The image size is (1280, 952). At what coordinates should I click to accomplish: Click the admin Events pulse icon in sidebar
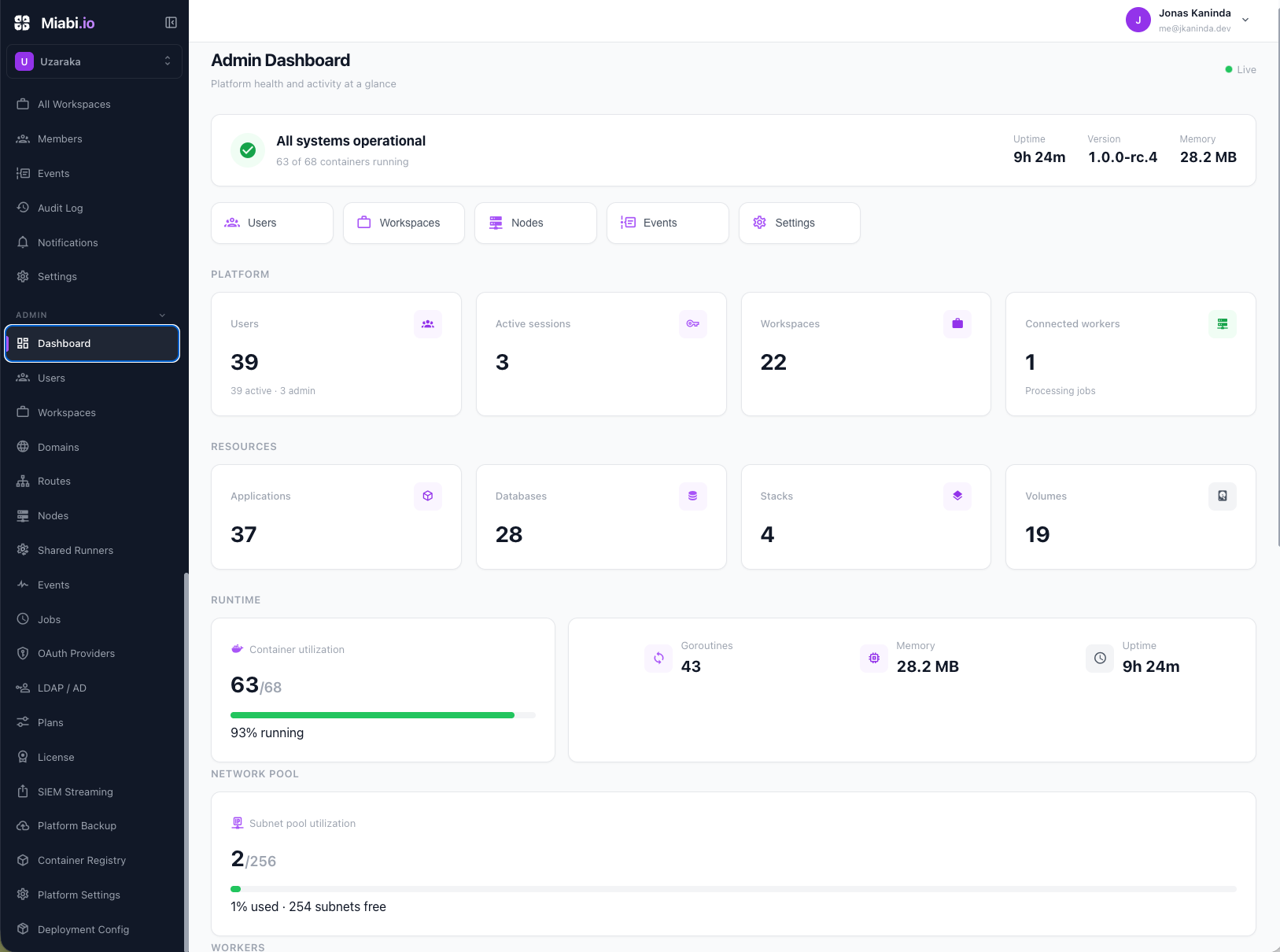23,585
